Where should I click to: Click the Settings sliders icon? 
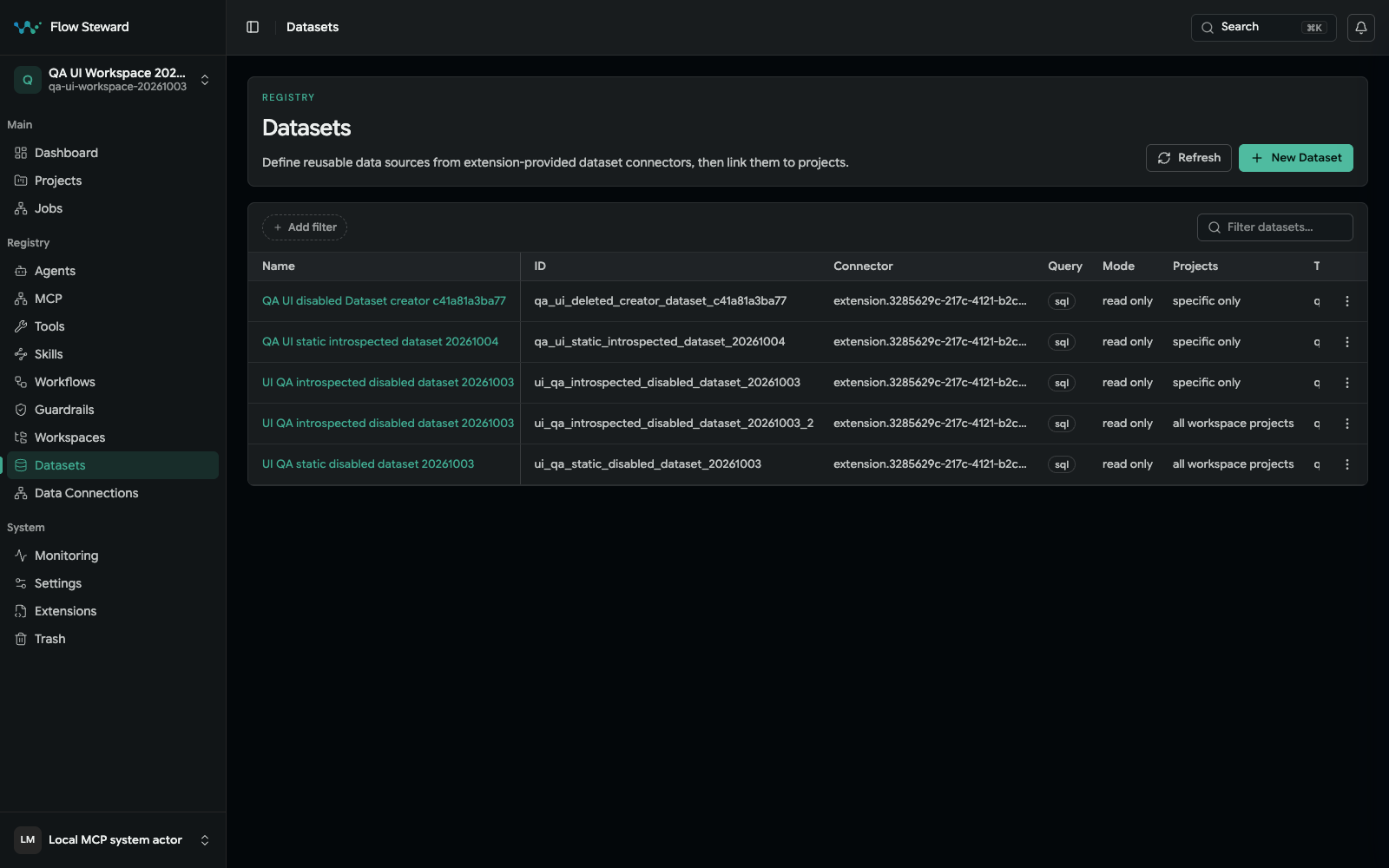point(21,583)
